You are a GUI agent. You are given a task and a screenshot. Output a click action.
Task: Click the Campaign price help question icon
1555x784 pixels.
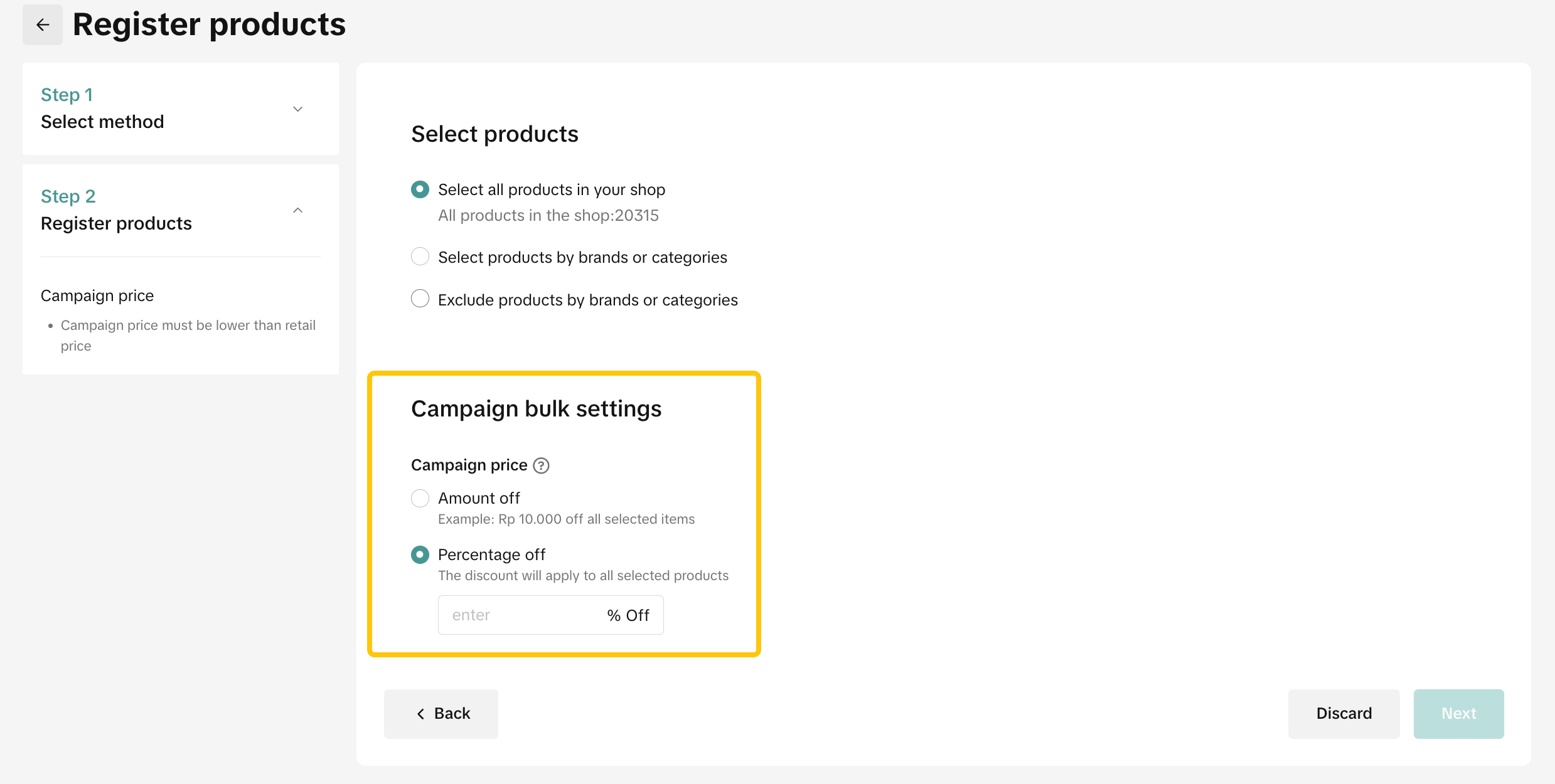pyautogui.click(x=541, y=465)
